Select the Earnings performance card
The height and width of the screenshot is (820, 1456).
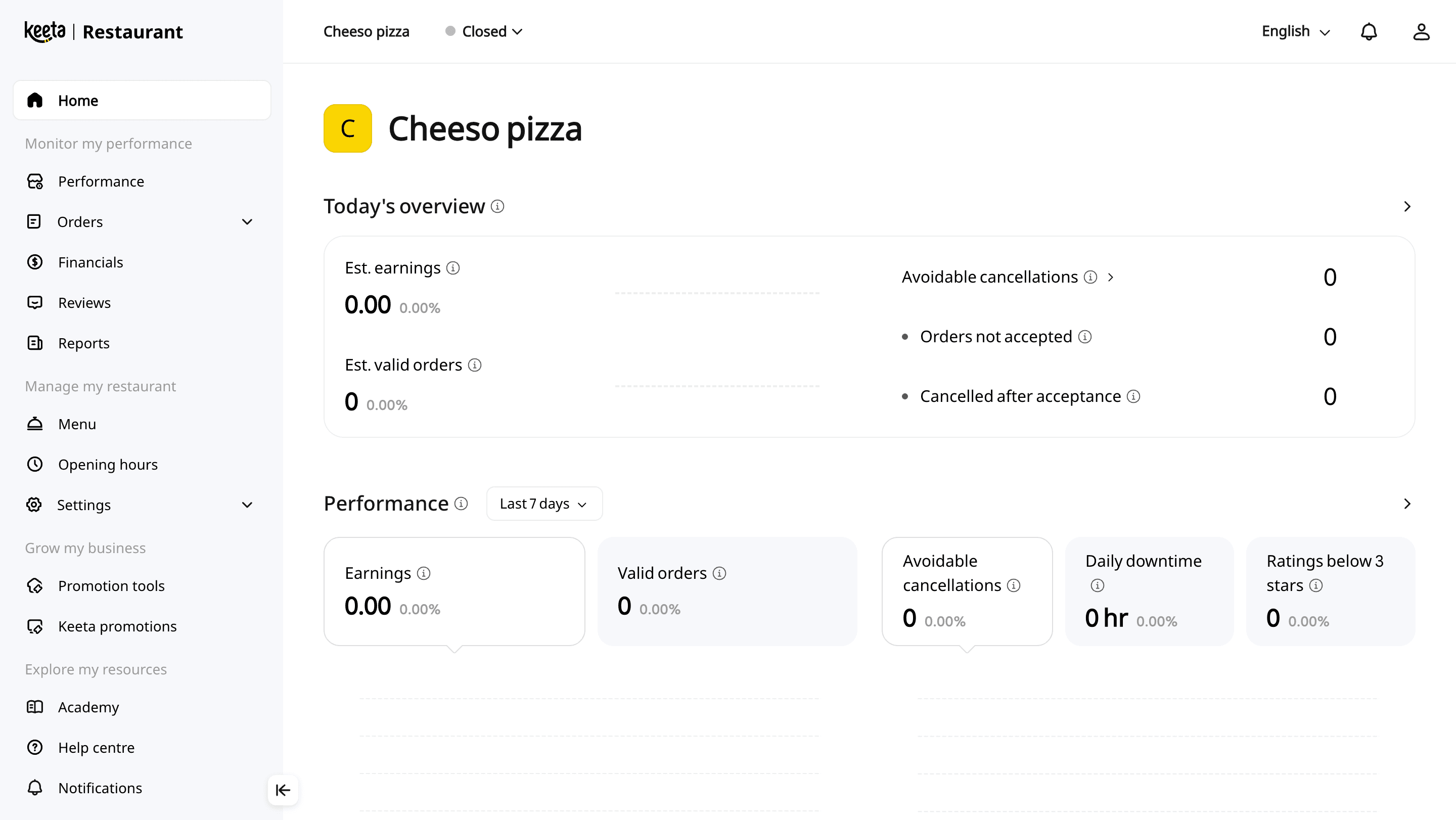coord(454,591)
